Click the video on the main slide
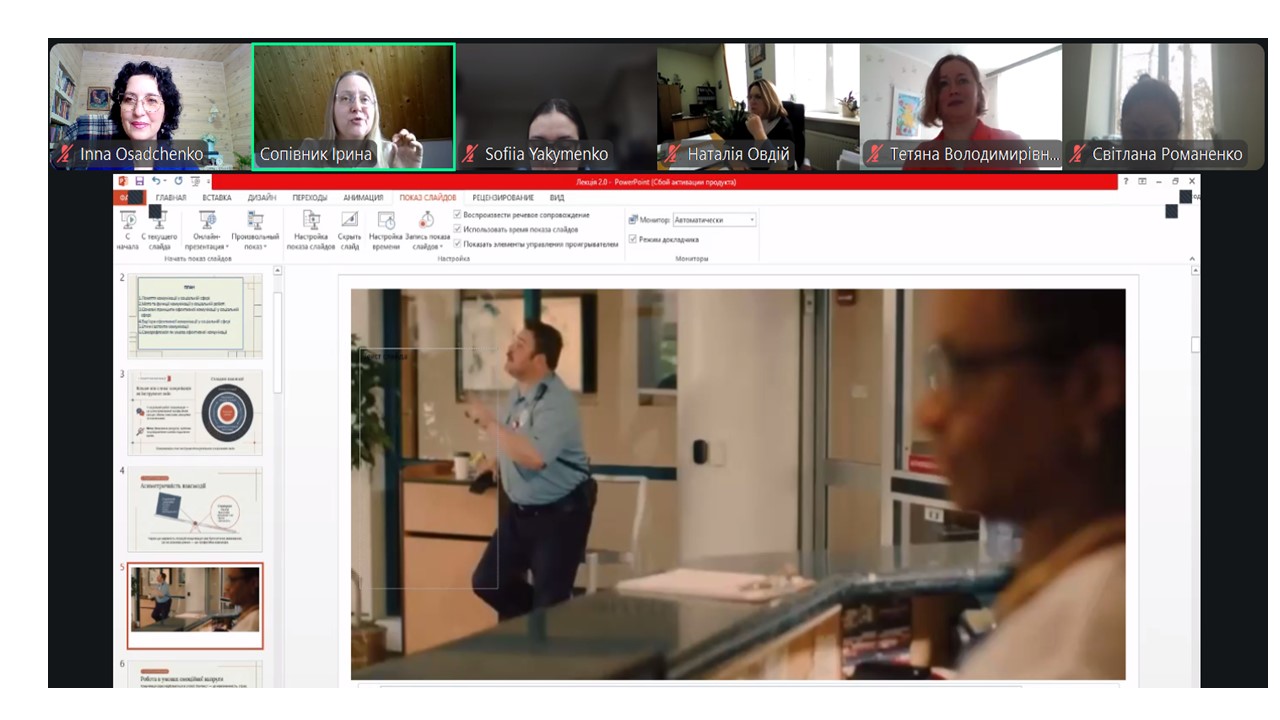Screen dimensions: 1280x720 738,484
